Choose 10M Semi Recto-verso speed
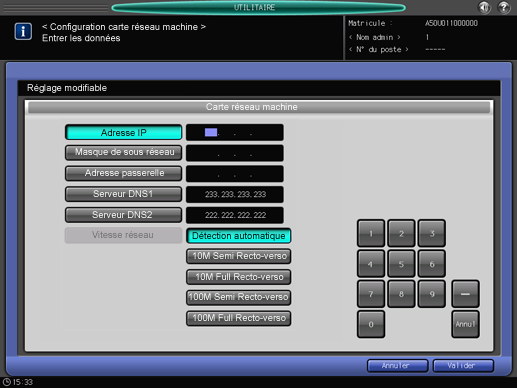The image size is (517, 388). click(239, 256)
